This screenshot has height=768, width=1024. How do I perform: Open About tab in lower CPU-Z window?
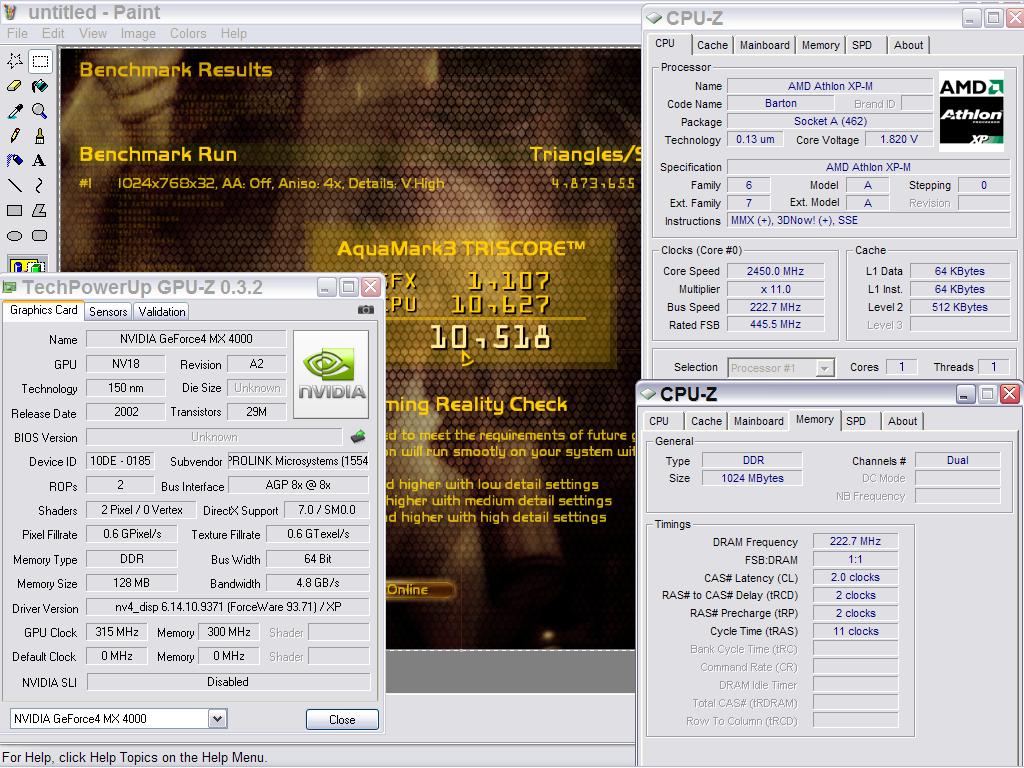tap(903, 421)
